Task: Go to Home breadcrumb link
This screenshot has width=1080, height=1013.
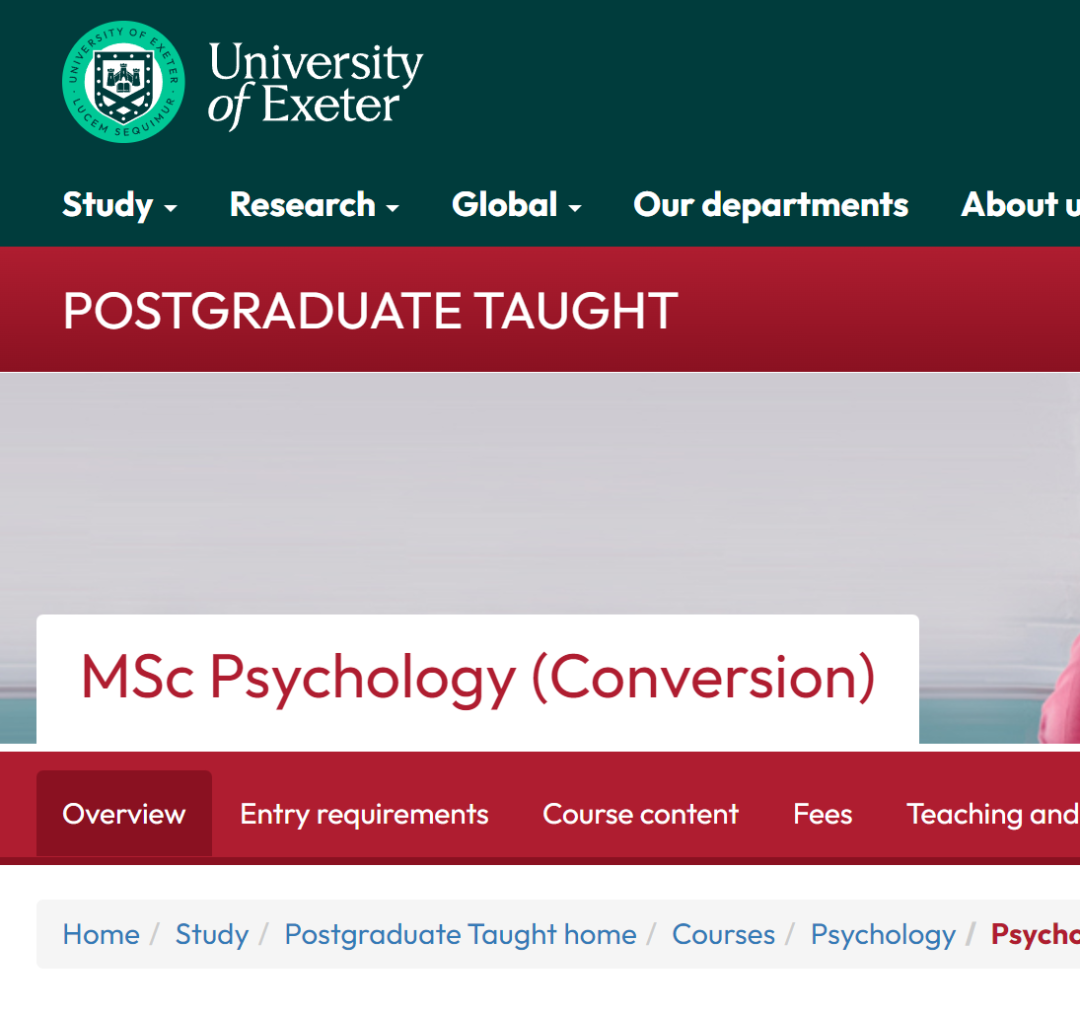Action: point(101,934)
